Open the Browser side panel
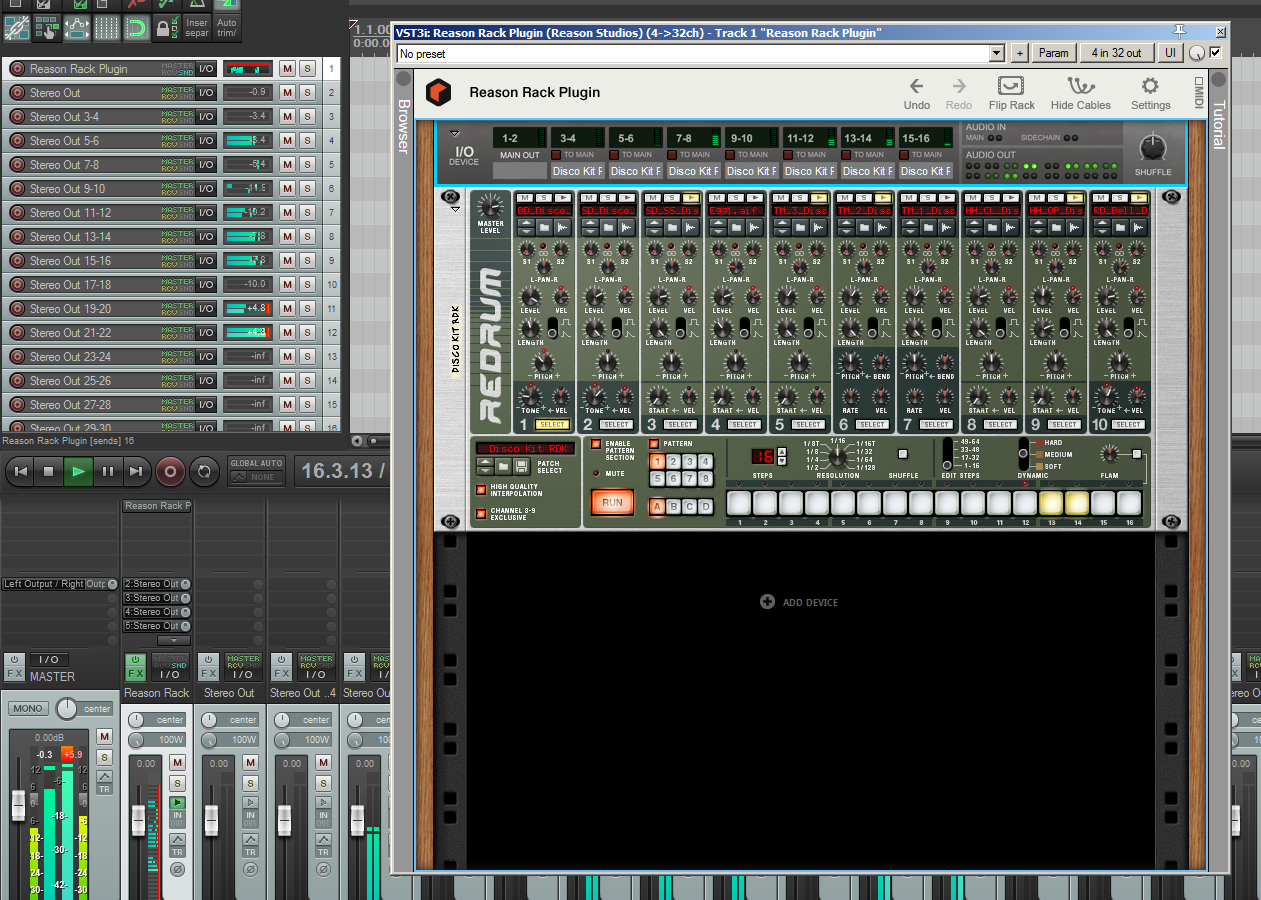The image size is (1261, 900). pyautogui.click(x=404, y=126)
